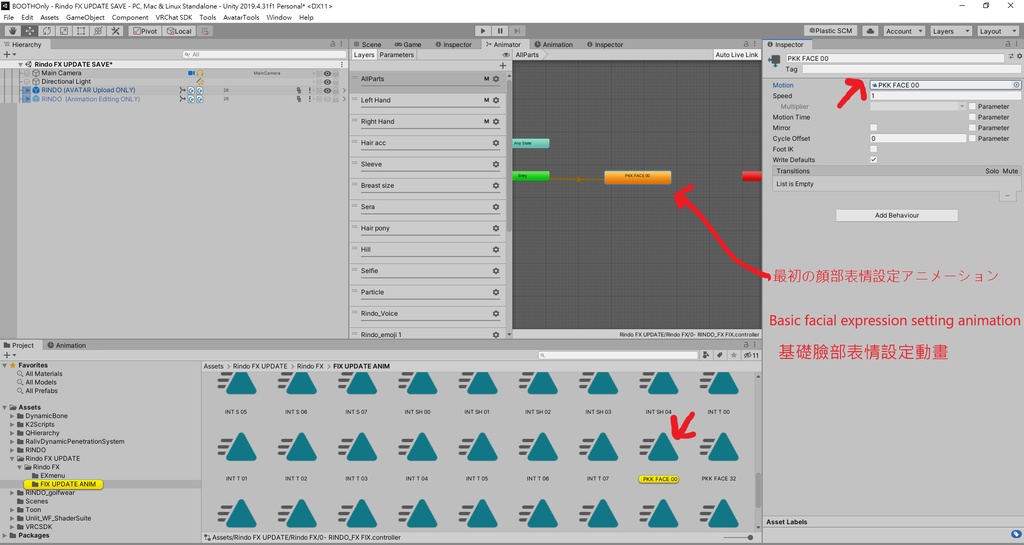Screen dimensions: 1024x545
Task: Open settings gear for Hair acc layer
Action: tap(496, 143)
